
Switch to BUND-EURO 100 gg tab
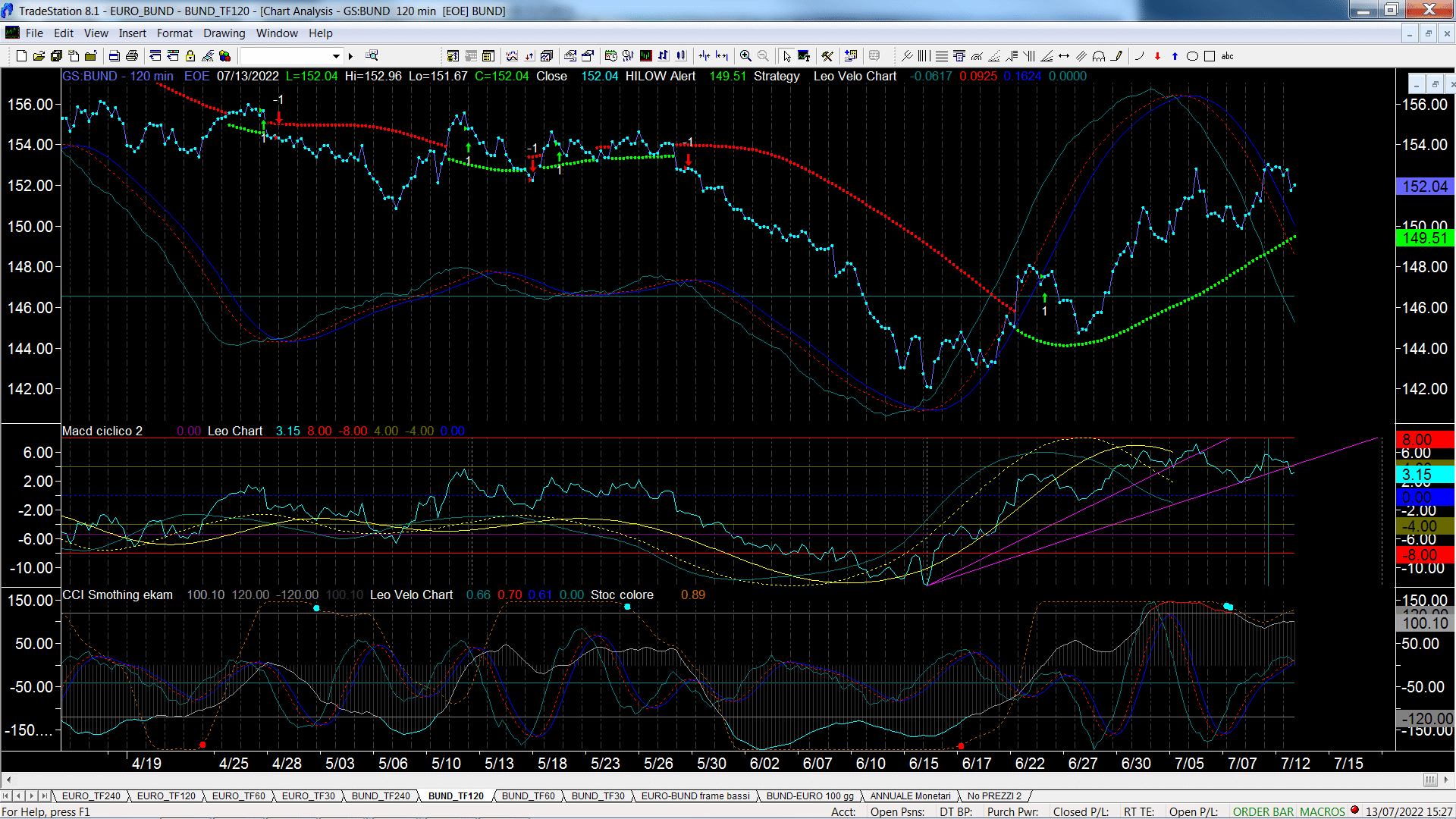(810, 795)
